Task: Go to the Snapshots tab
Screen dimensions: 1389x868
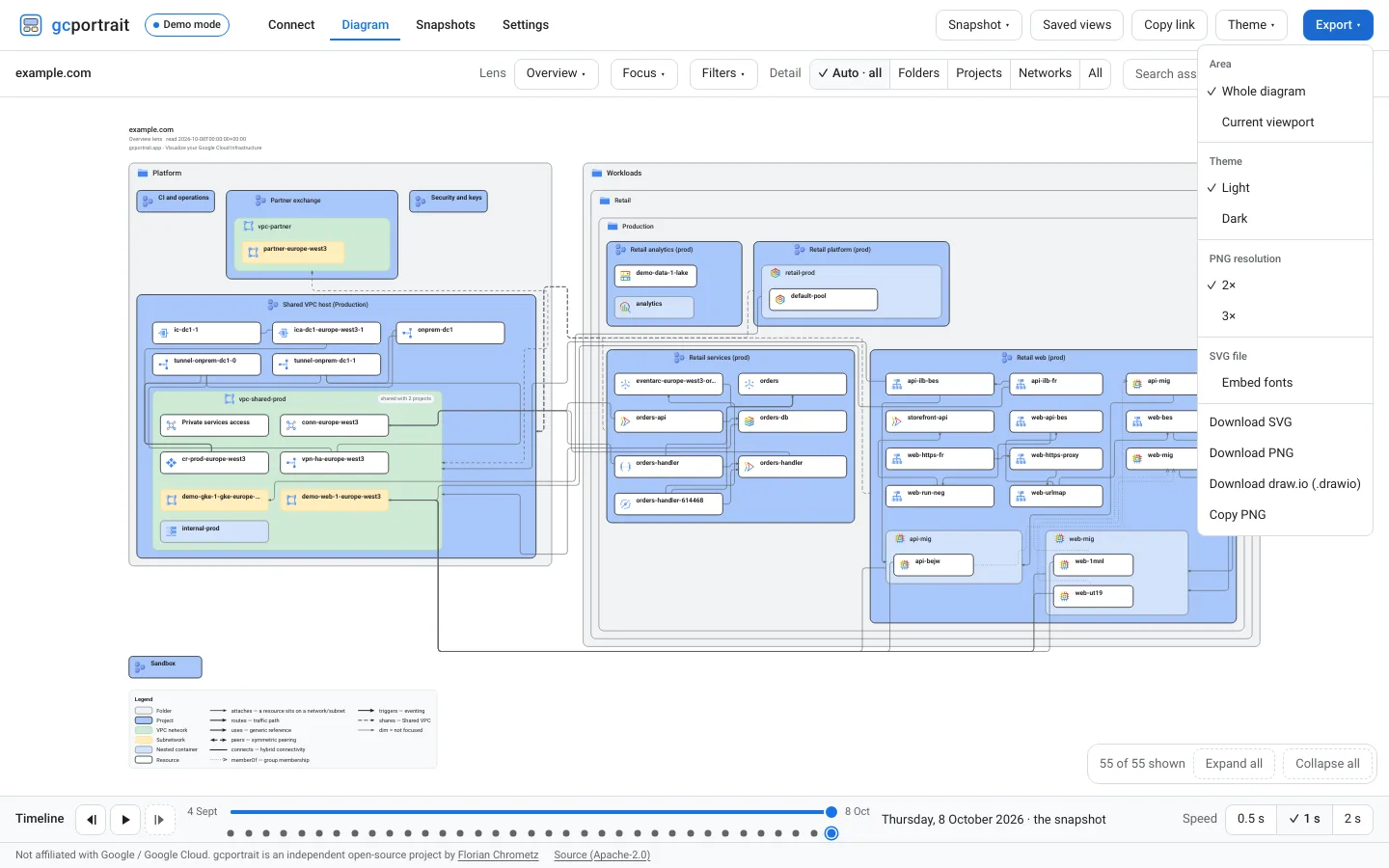Action: (x=446, y=25)
